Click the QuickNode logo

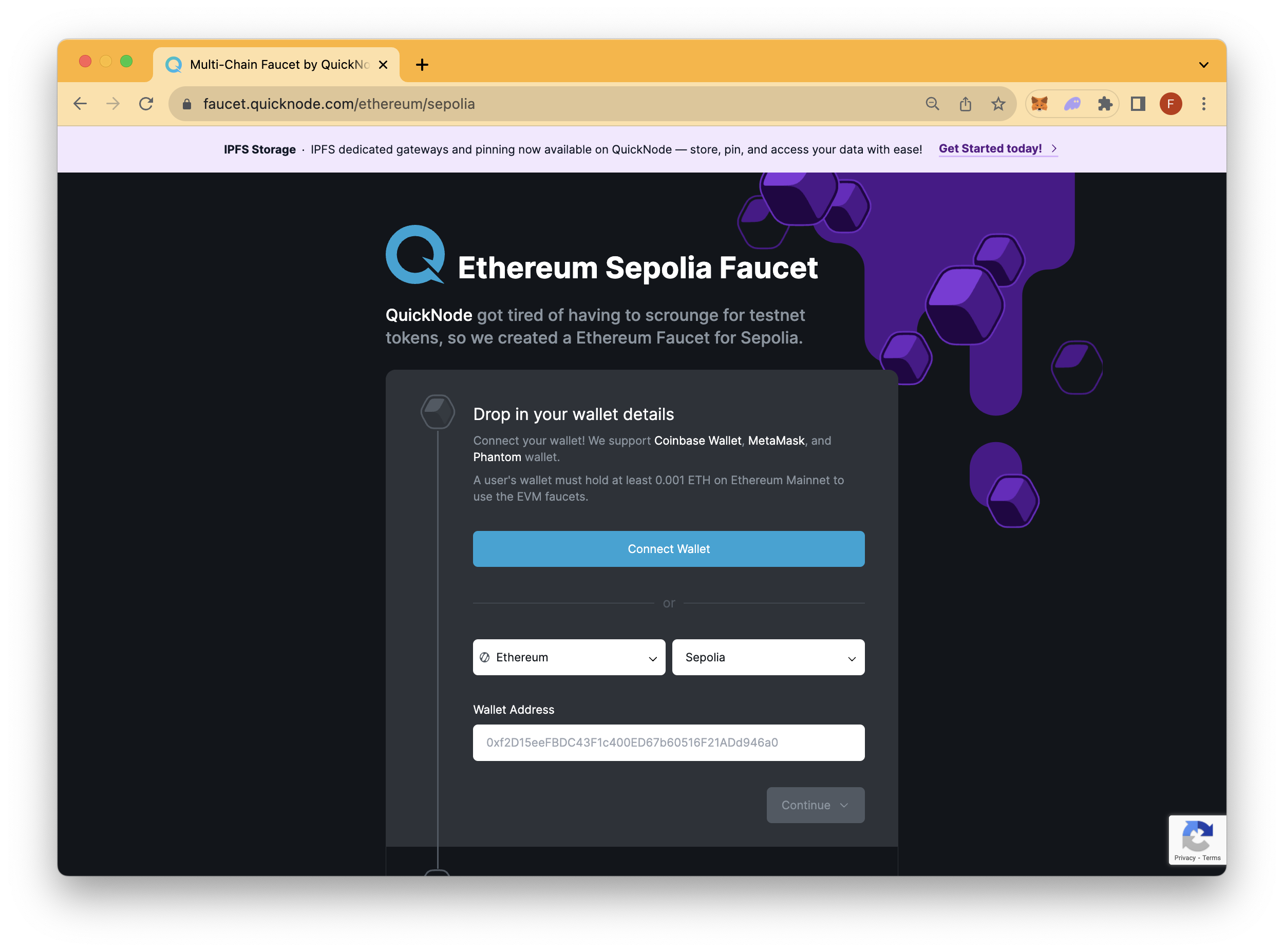(x=415, y=254)
